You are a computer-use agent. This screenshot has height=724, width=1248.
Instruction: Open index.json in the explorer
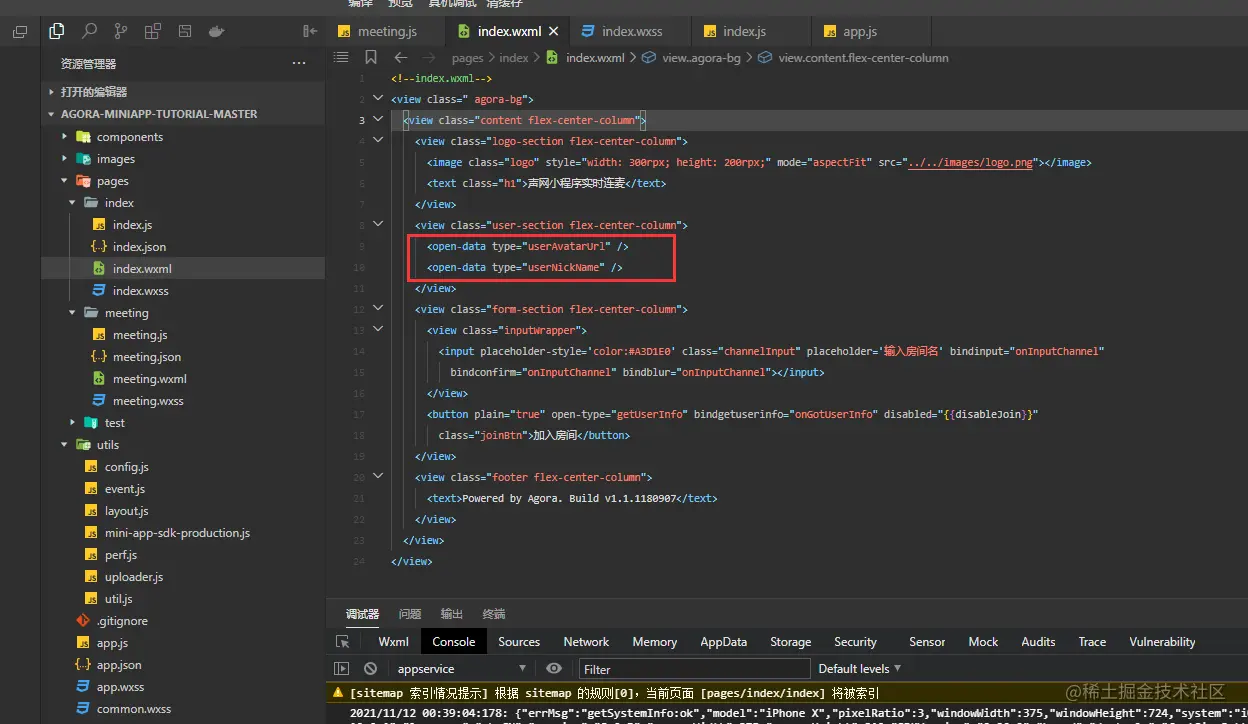pos(183,247)
